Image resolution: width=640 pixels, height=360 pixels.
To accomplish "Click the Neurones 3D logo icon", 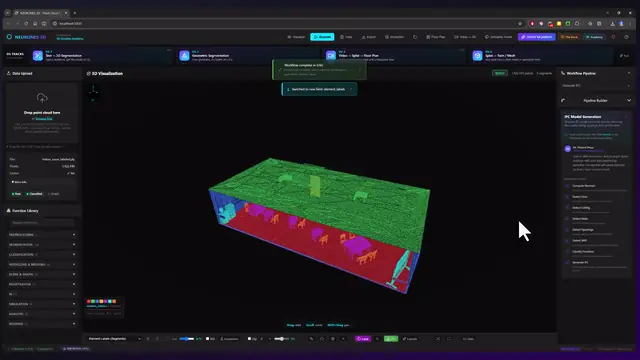I will [9, 37].
